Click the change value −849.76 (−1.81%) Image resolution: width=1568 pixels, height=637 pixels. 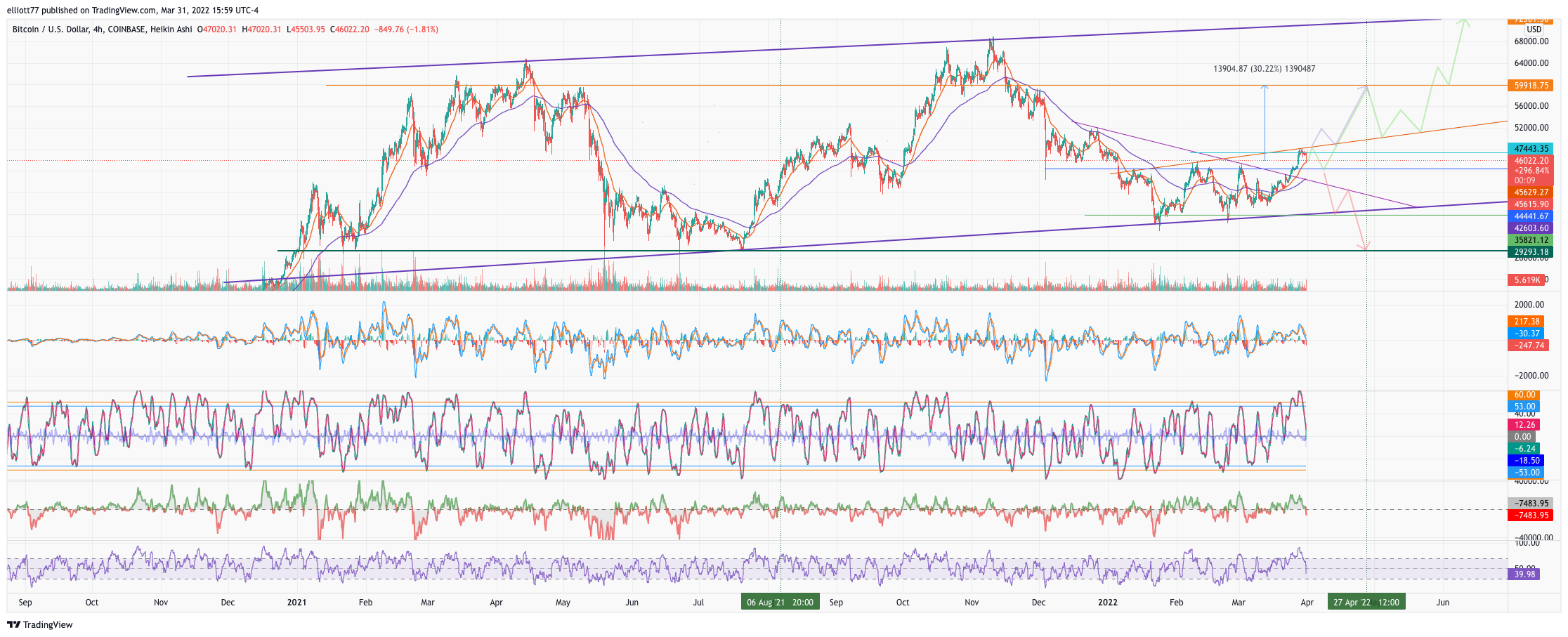(x=407, y=29)
